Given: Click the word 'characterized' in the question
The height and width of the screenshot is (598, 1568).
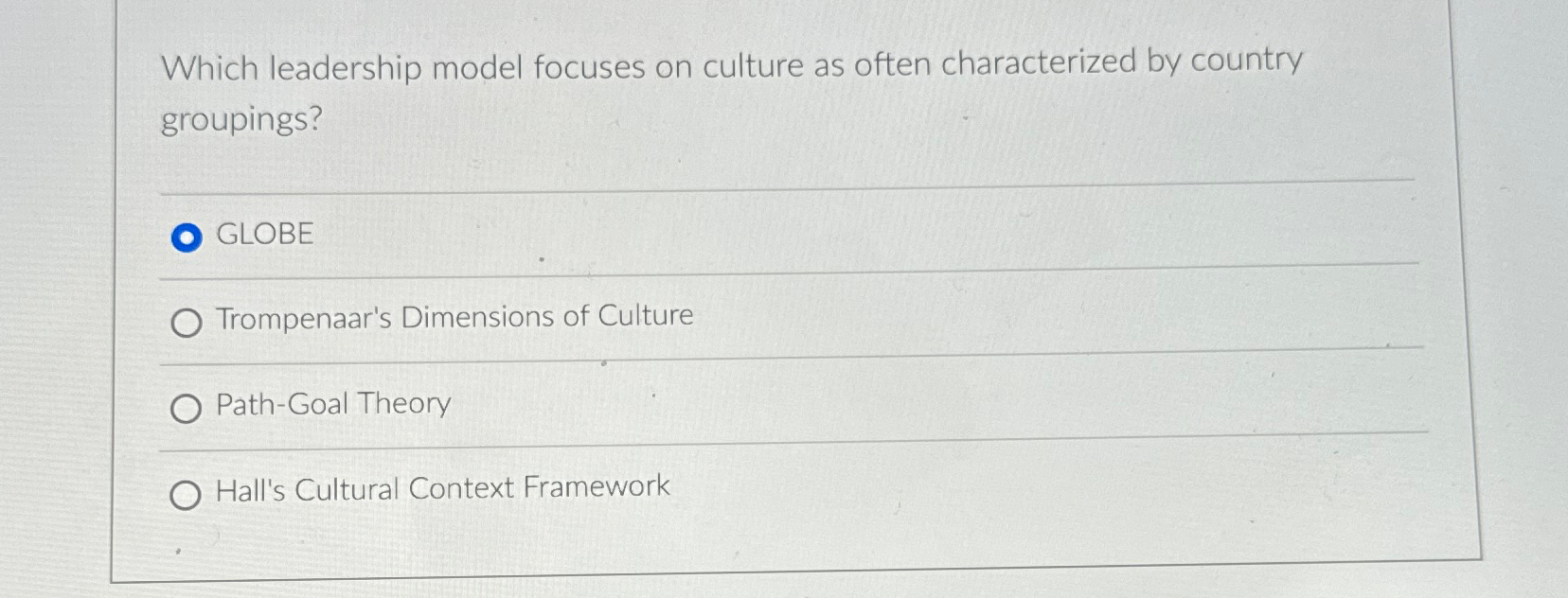Looking at the screenshot, I should 1039,62.
